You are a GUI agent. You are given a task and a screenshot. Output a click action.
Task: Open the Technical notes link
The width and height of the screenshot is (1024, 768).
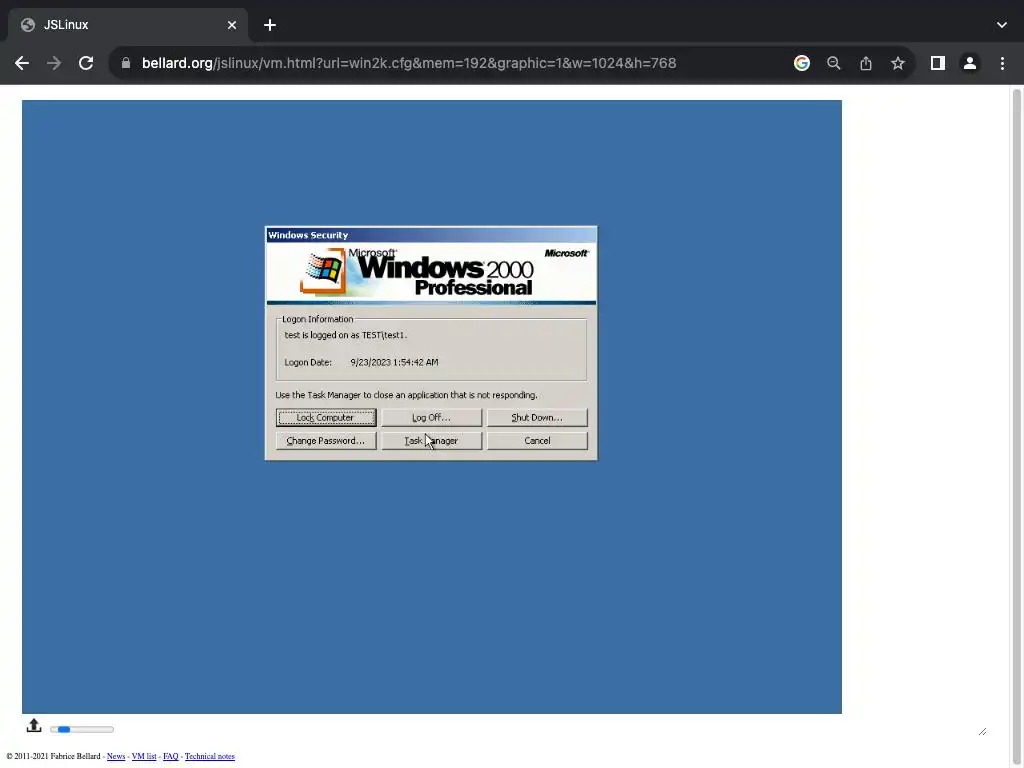click(210, 756)
